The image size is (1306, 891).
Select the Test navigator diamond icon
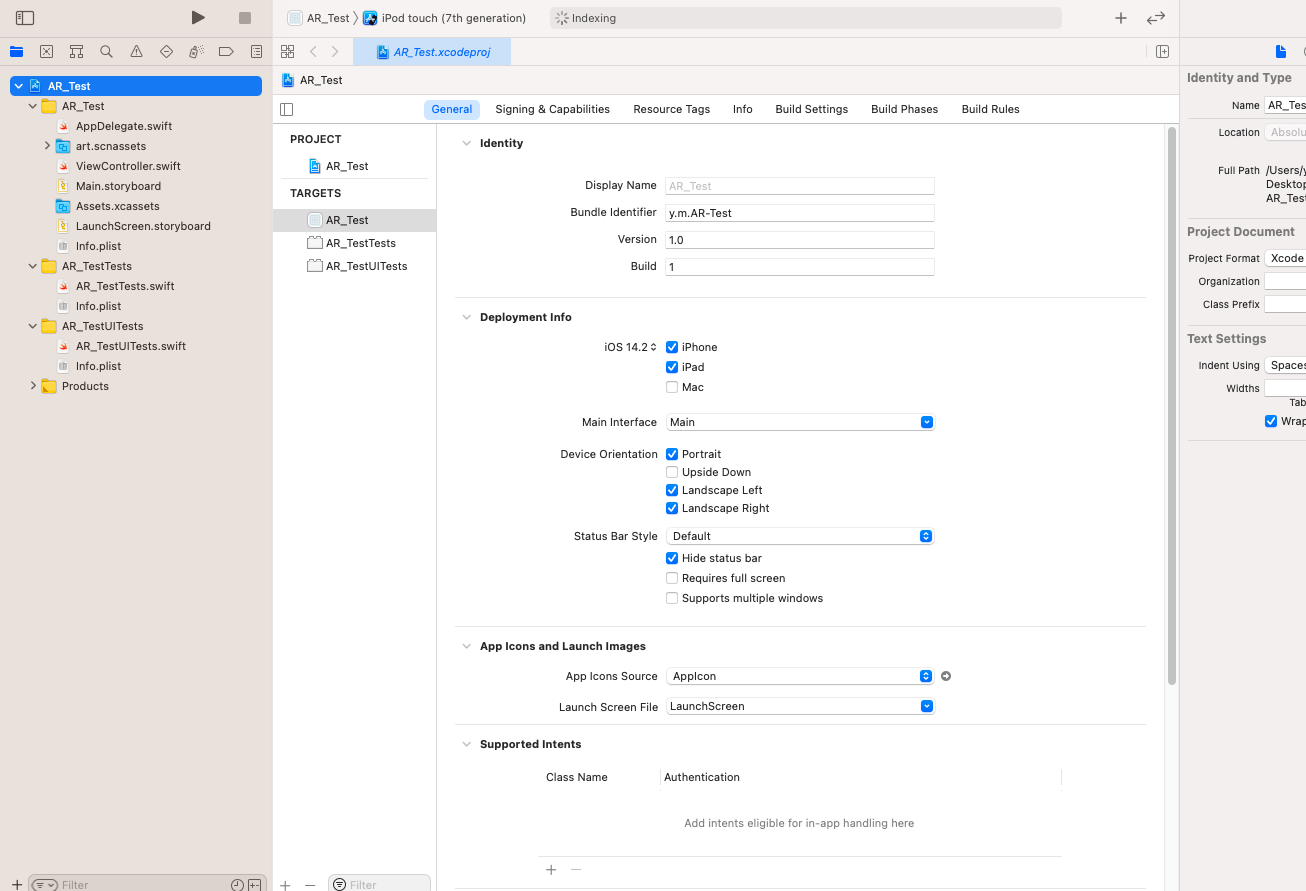165,50
